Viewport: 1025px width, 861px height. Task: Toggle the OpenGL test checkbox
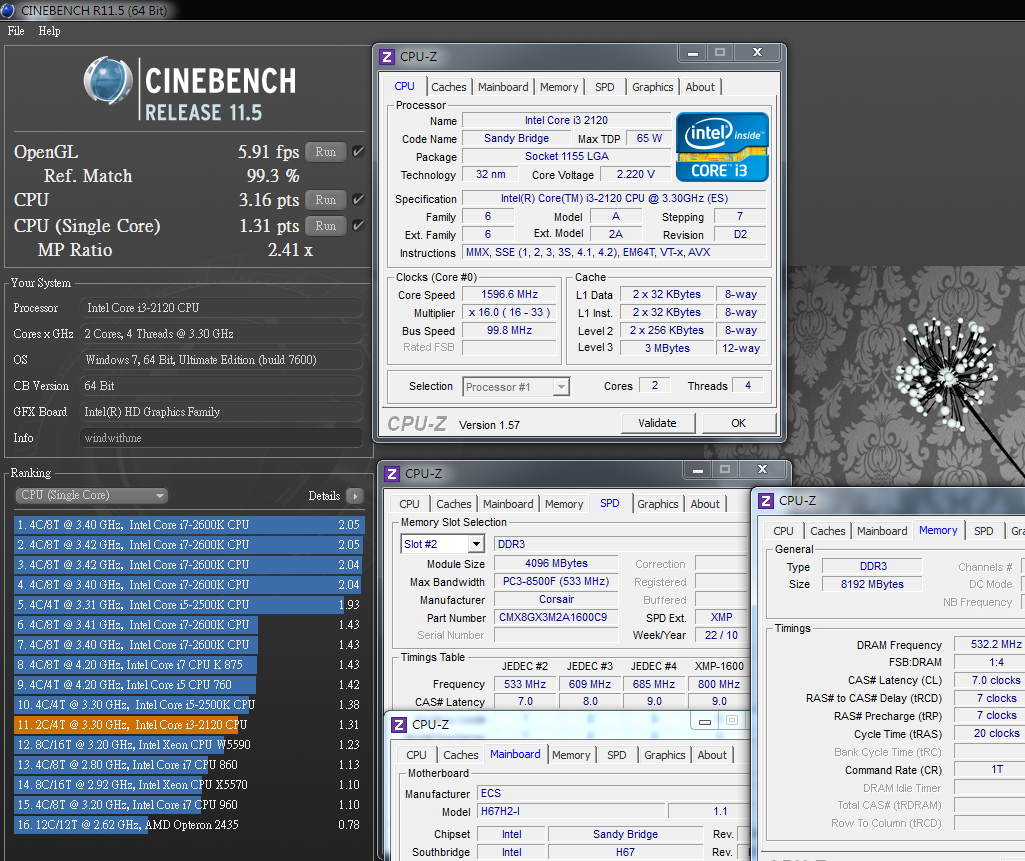coord(358,152)
